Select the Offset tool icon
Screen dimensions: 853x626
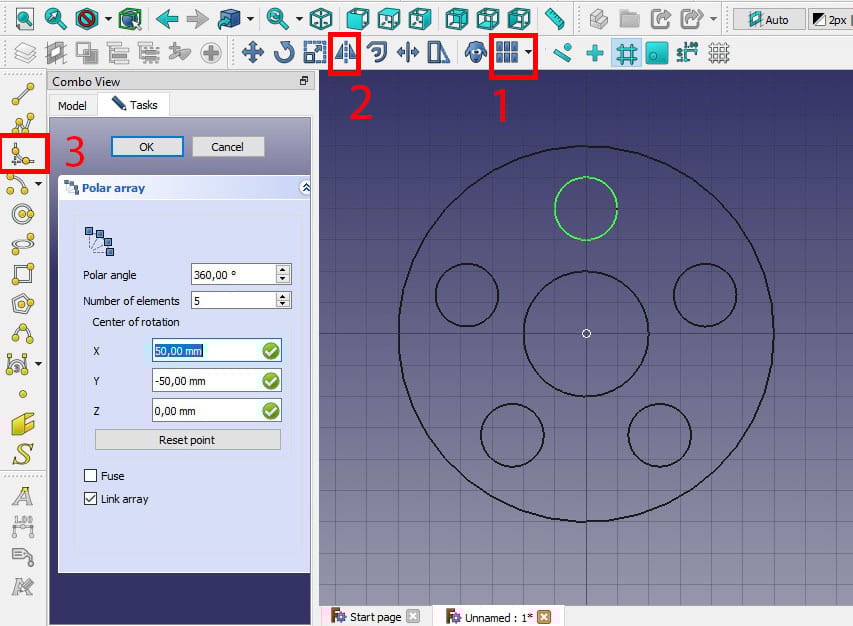(376, 53)
